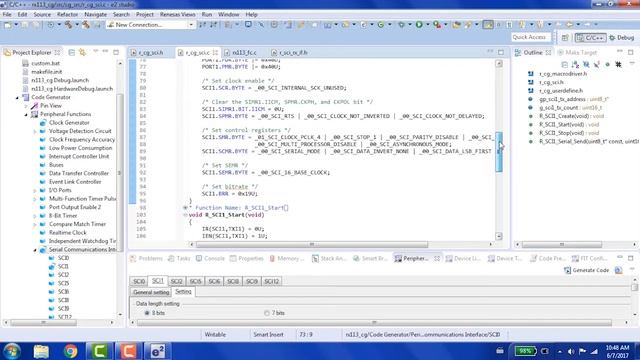Viewport: 640px width, 360px height.
Task: Select the 8 bits radio button
Action: [x=147, y=313]
